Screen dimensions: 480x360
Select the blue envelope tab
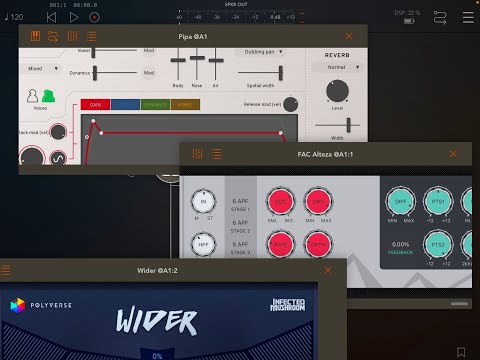coord(125,105)
